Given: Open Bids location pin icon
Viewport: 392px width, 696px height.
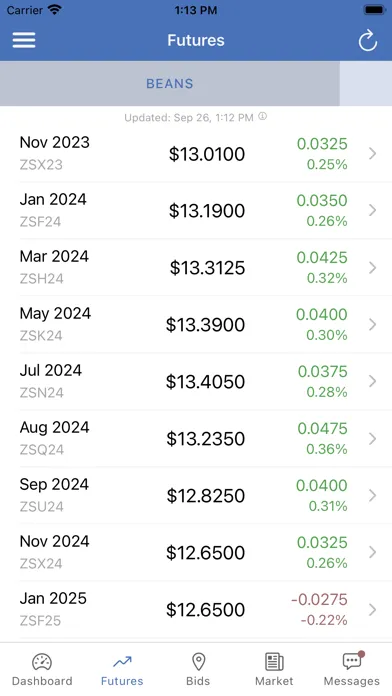Looking at the screenshot, I should (198, 662).
